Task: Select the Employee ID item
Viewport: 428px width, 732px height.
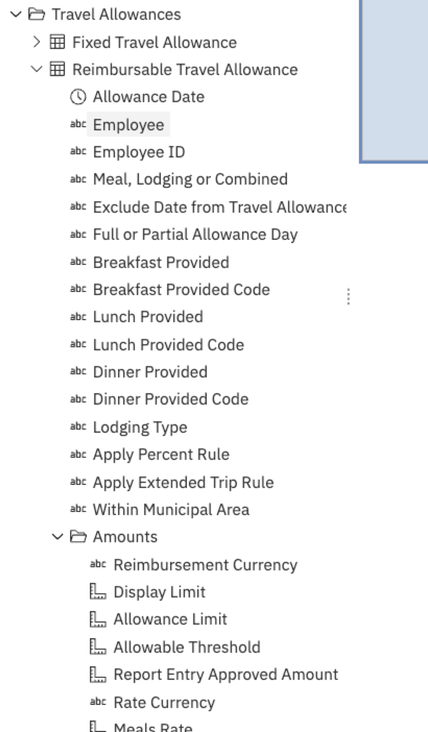Action: point(139,152)
